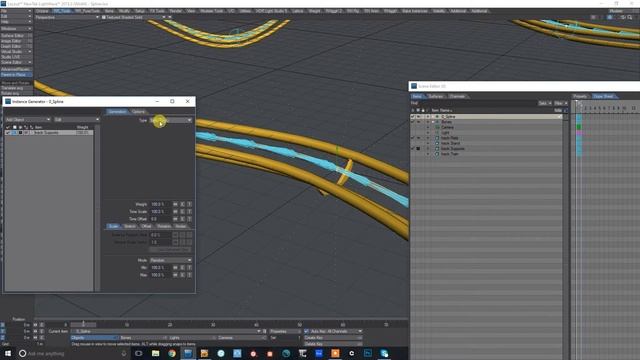Click the Lights mode button
640x360 pixels.
pos(191,338)
